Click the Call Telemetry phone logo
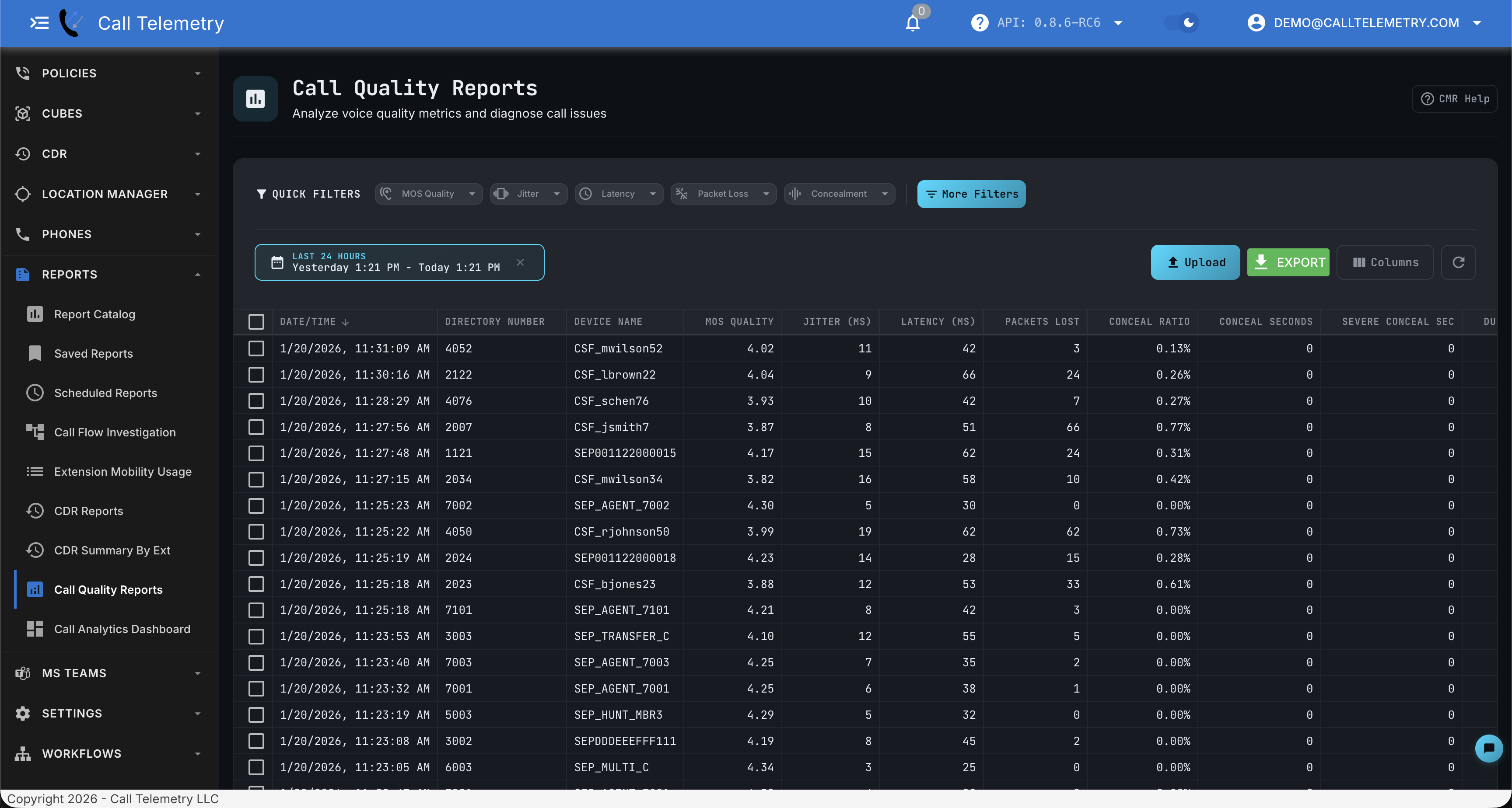Viewport: 1512px width, 808px height. point(71,23)
